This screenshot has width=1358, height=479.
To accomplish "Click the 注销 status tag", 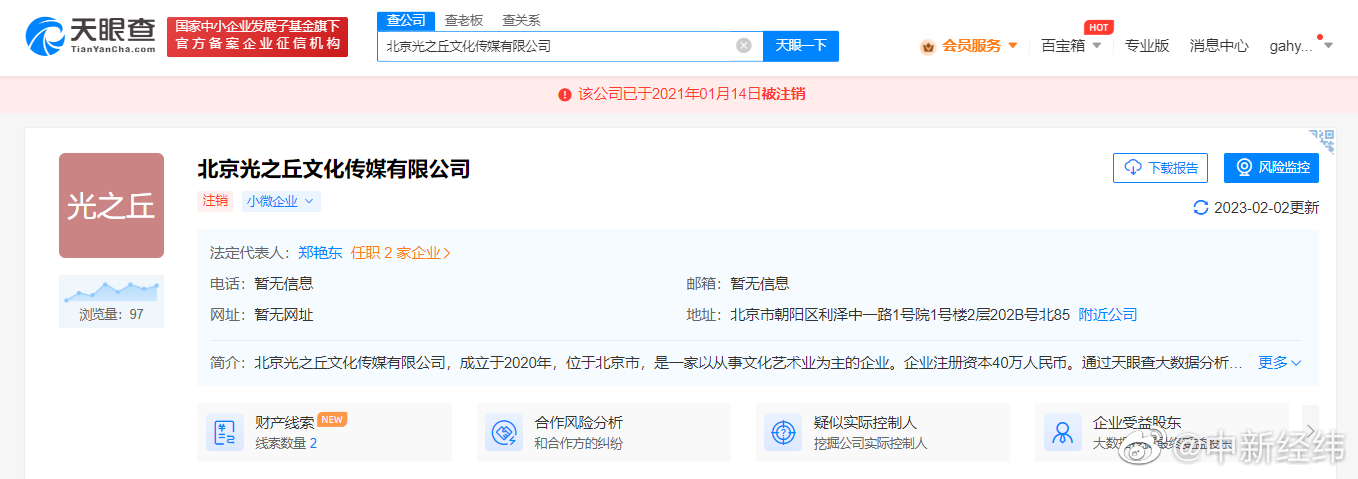I will [x=215, y=201].
